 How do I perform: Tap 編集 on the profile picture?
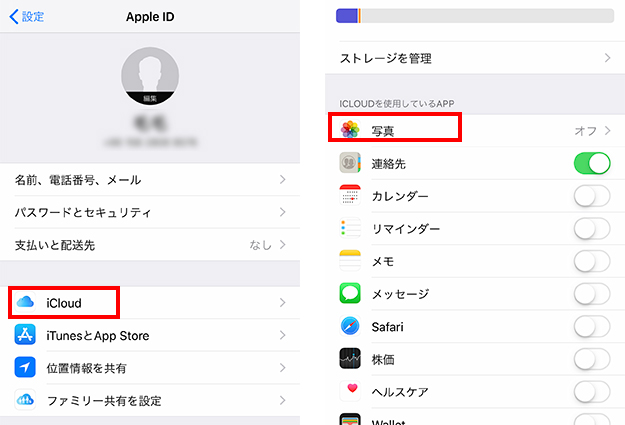point(150,98)
